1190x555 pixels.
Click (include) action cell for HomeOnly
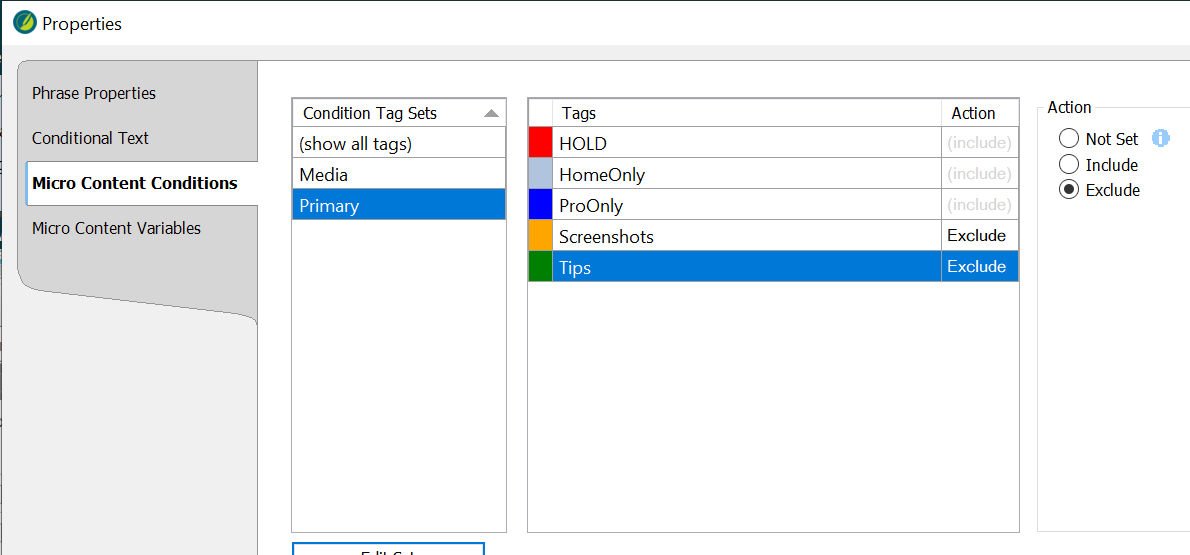pyautogui.click(x=980, y=174)
